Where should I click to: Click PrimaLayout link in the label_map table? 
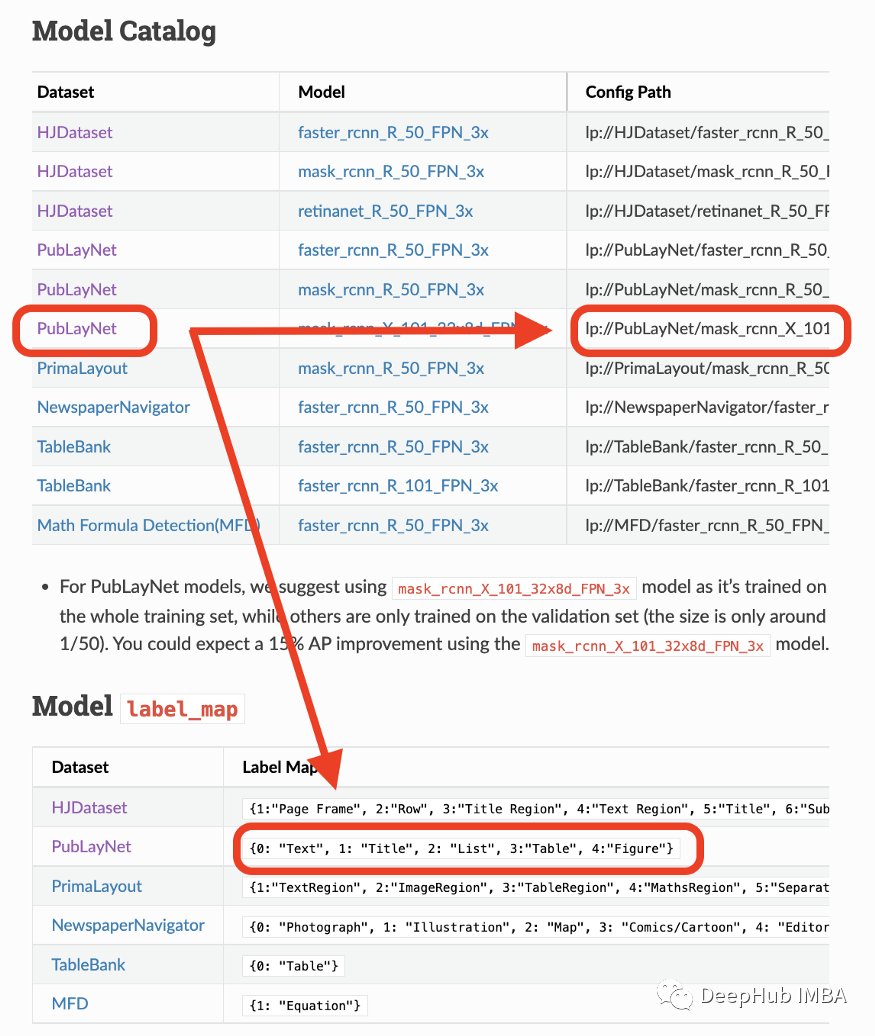pos(97,886)
